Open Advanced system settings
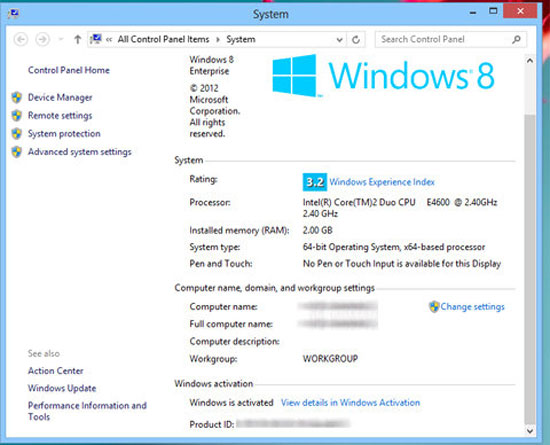This screenshot has width=550, height=445. 80,152
